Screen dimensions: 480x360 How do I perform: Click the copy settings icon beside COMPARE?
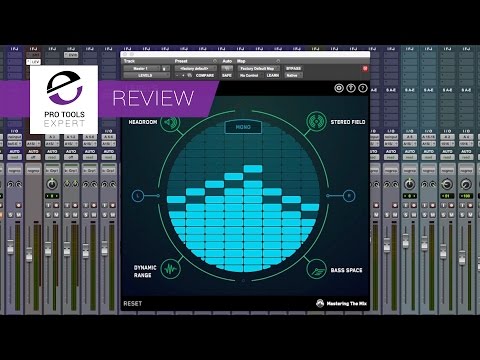pyautogui.click(x=189, y=76)
